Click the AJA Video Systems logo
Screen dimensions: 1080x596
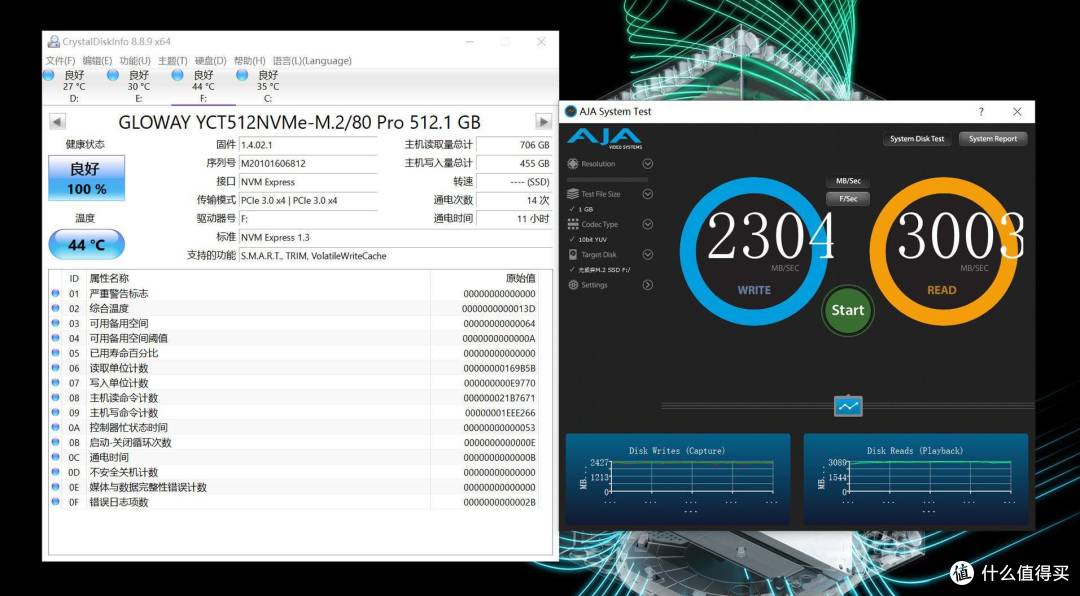click(604, 138)
